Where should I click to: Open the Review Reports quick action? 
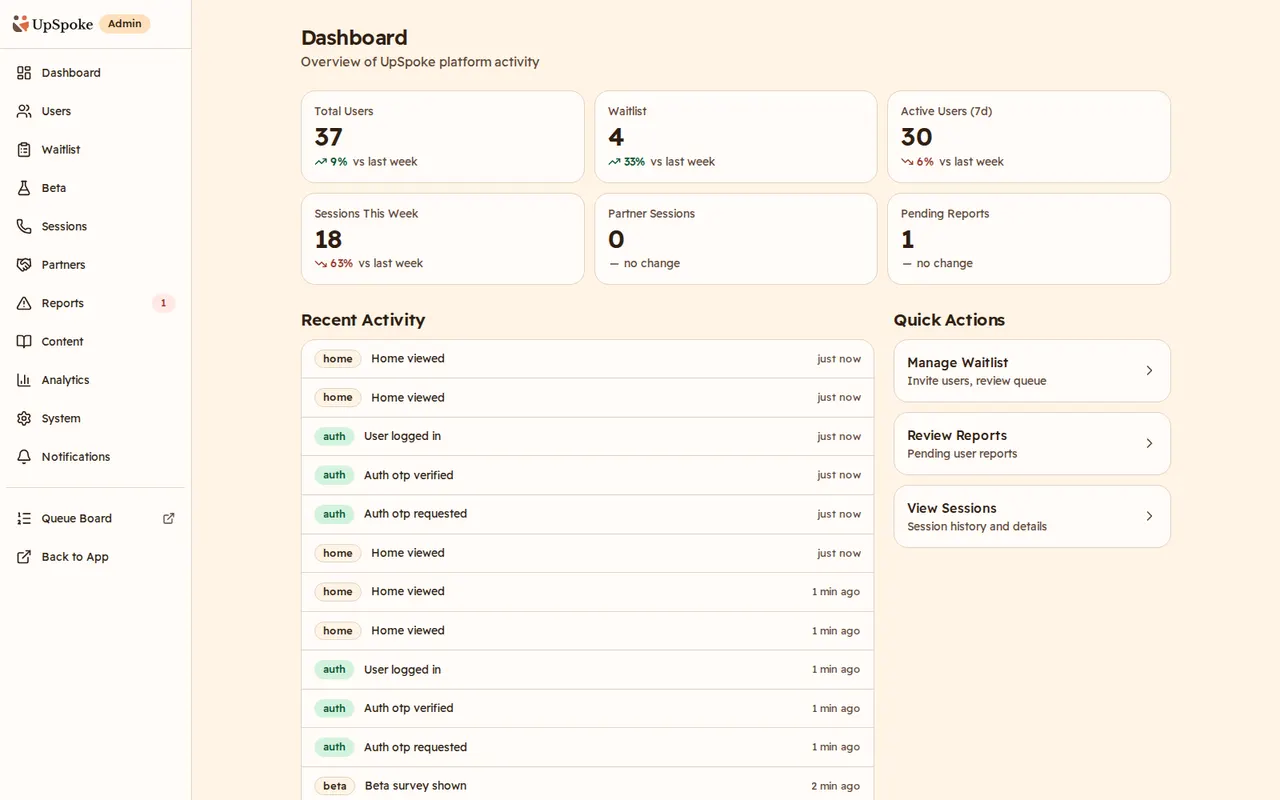(x=1032, y=444)
